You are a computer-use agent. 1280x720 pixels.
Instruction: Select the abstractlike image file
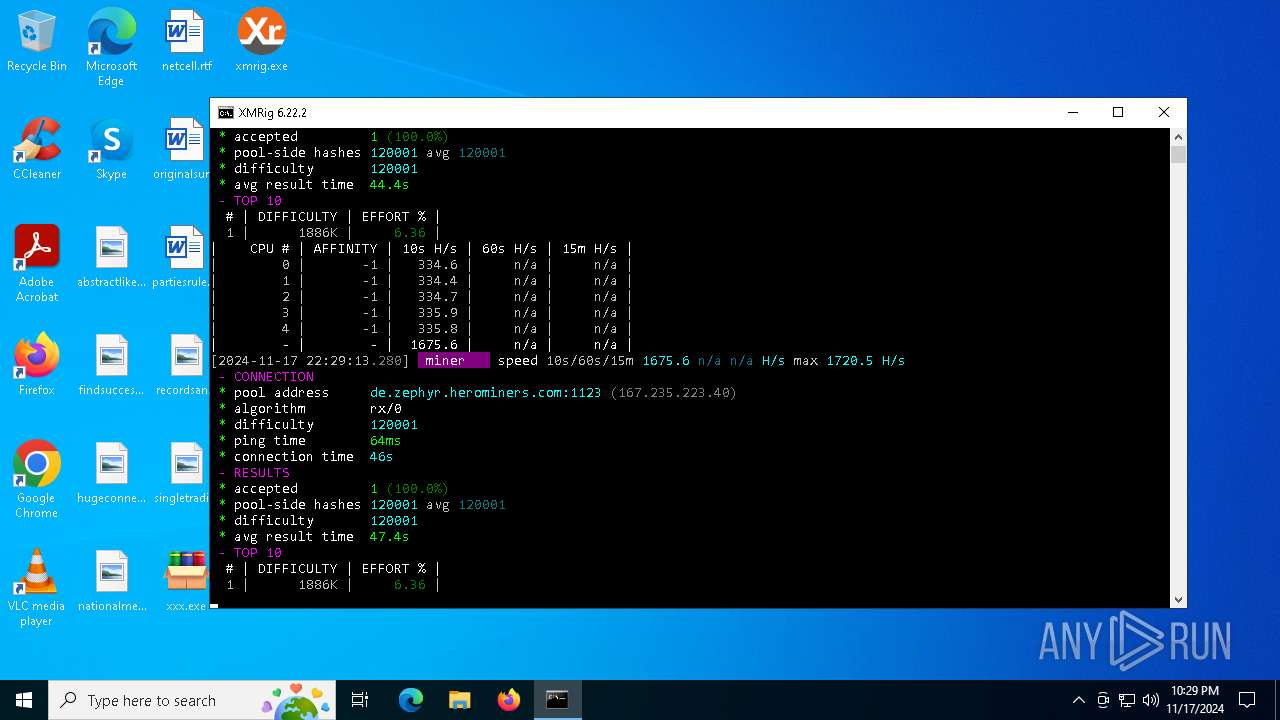point(111,258)
